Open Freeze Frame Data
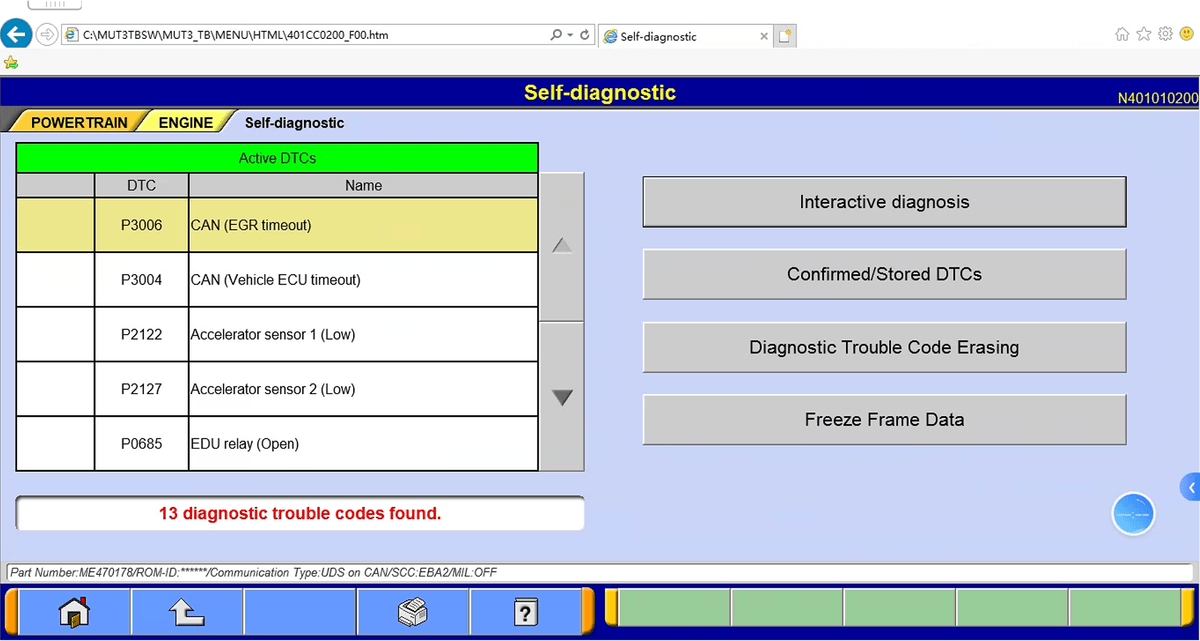 884,420
